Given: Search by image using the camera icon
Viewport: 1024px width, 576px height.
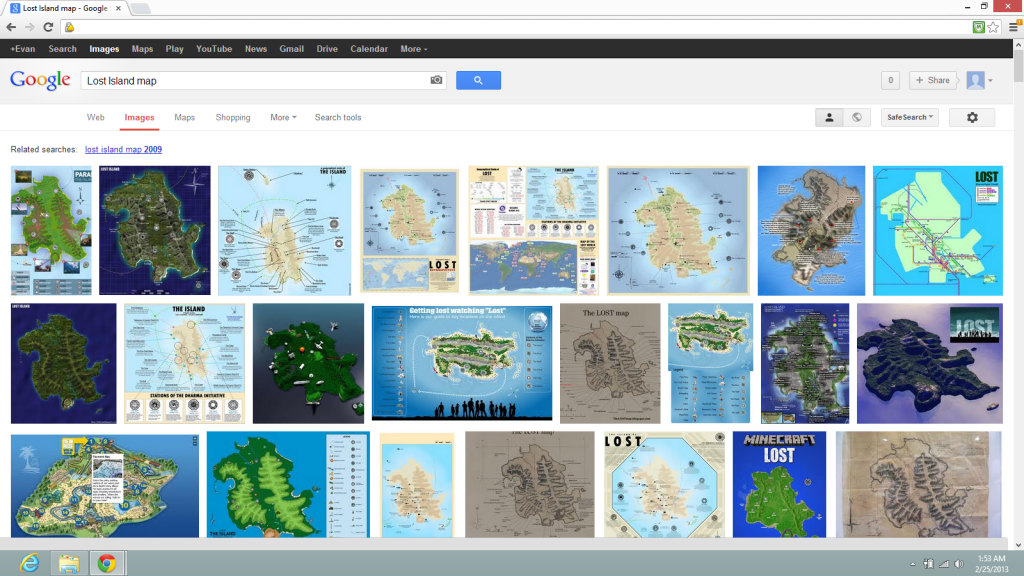Looking at the screenshot, I should (x=436, y=80).
